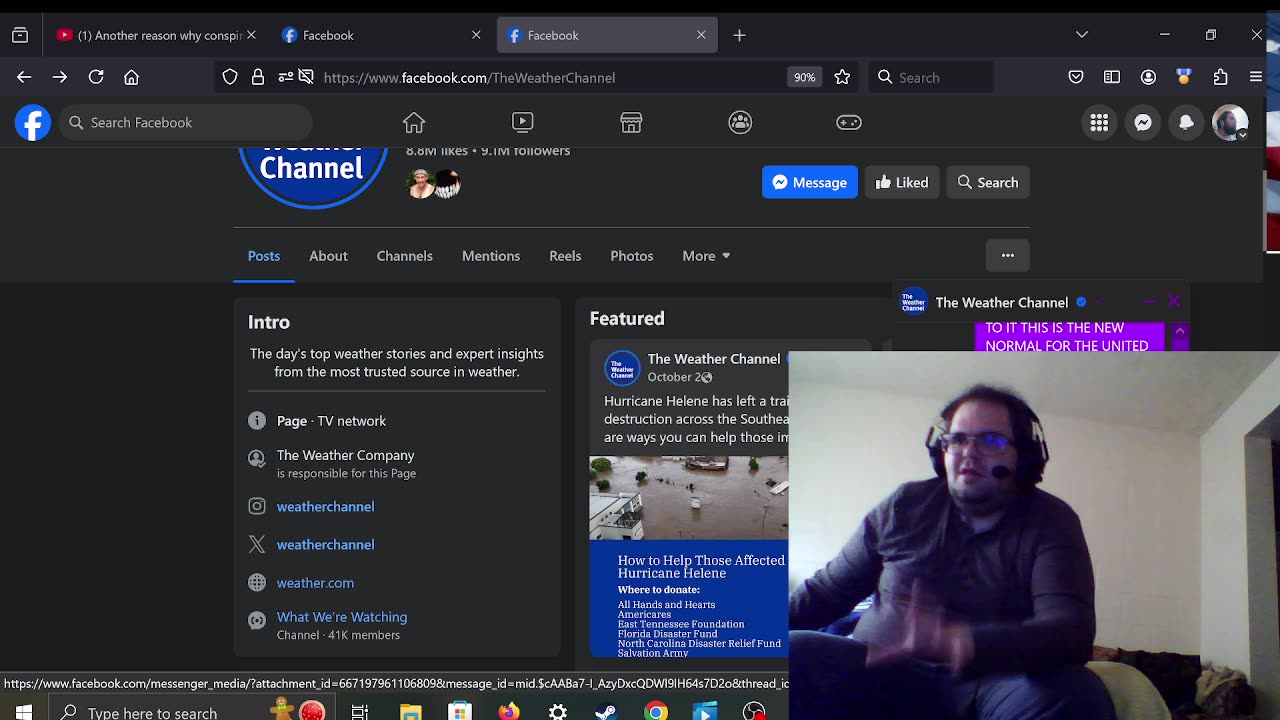Open the Facebook menu grid icon
Image resolution: width=1280 pixels, height=720 pixels.
[x=1099, y=122]
